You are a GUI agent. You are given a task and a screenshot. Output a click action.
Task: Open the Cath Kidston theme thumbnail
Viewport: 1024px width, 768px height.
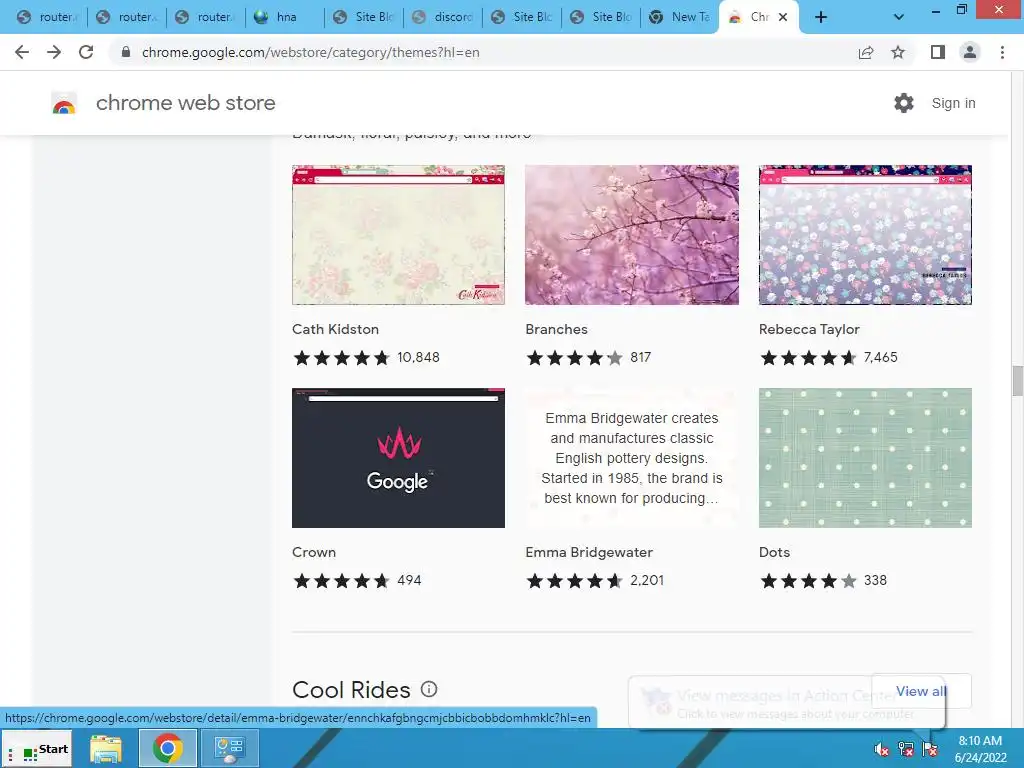(398, 235)
